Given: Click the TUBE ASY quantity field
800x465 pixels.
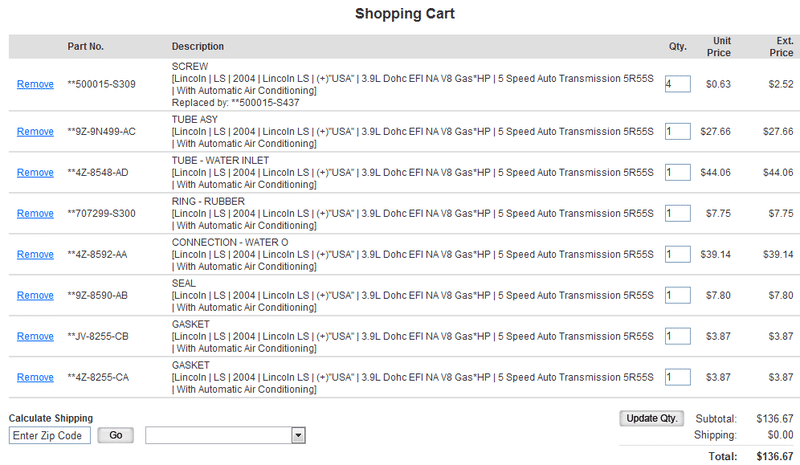Looking at the screenshot, I should tap(677, 131).
